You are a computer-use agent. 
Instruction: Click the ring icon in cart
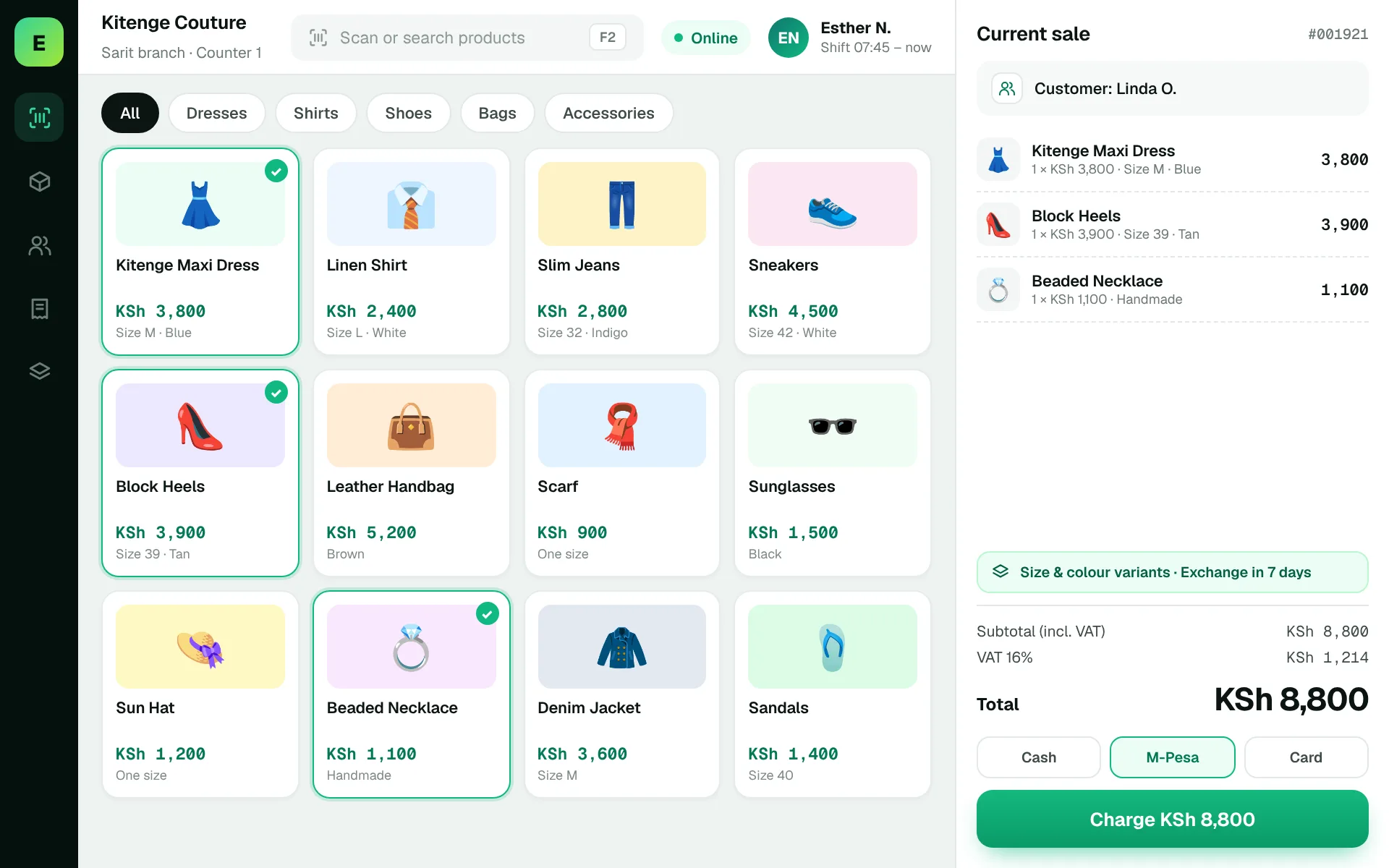[x=998, y=289]
